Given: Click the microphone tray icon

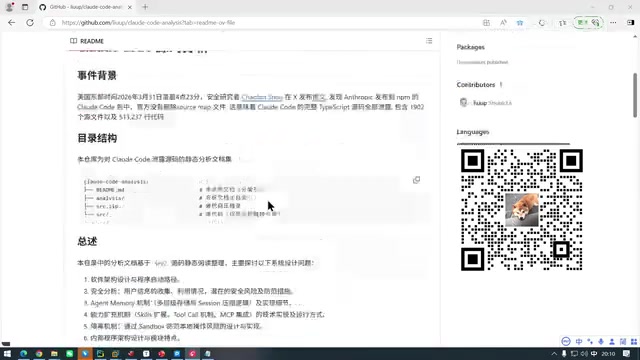Looking at the screenshot, I should [564, 354].
